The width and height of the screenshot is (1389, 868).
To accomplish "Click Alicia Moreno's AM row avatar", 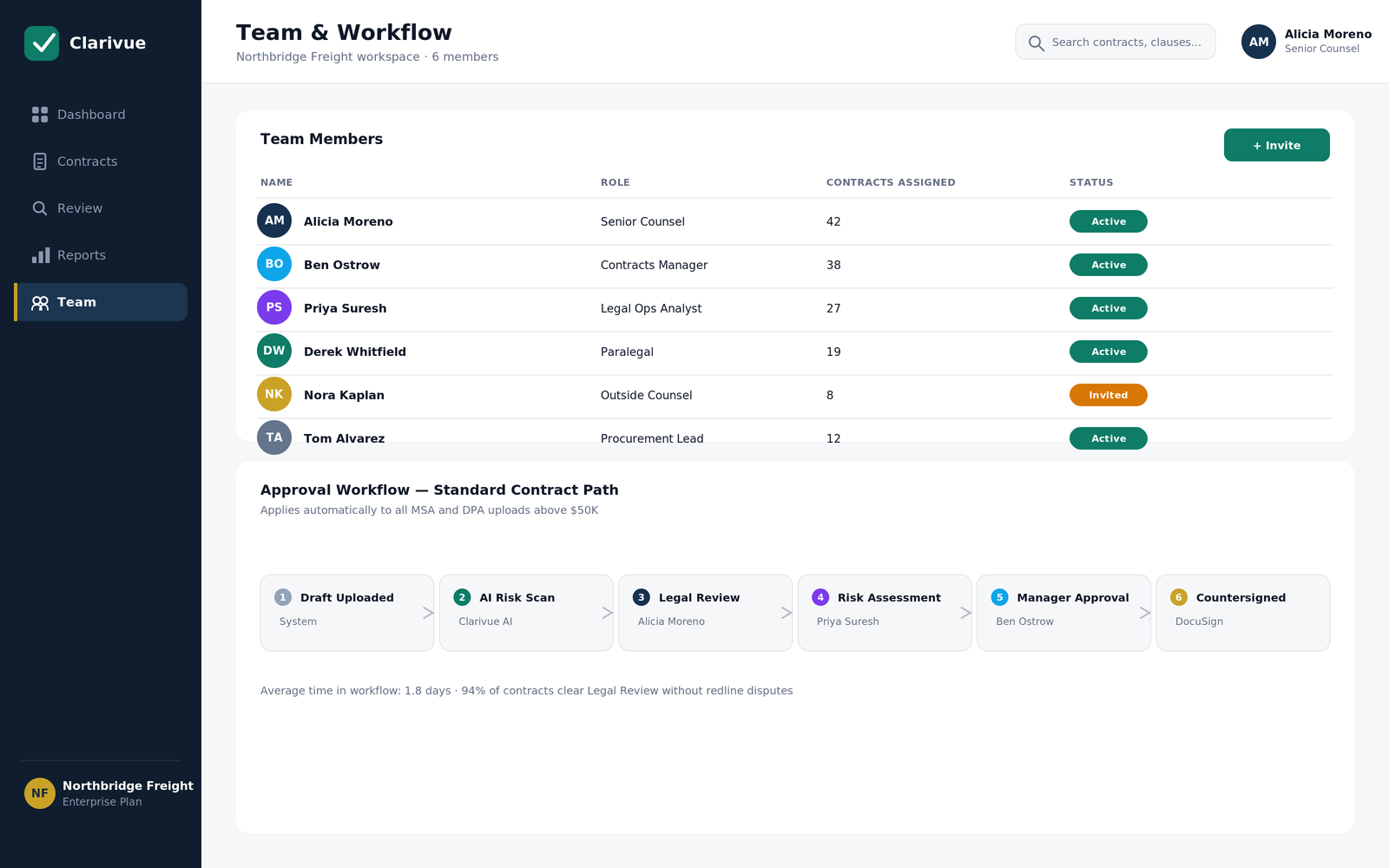I will [274, 220].
